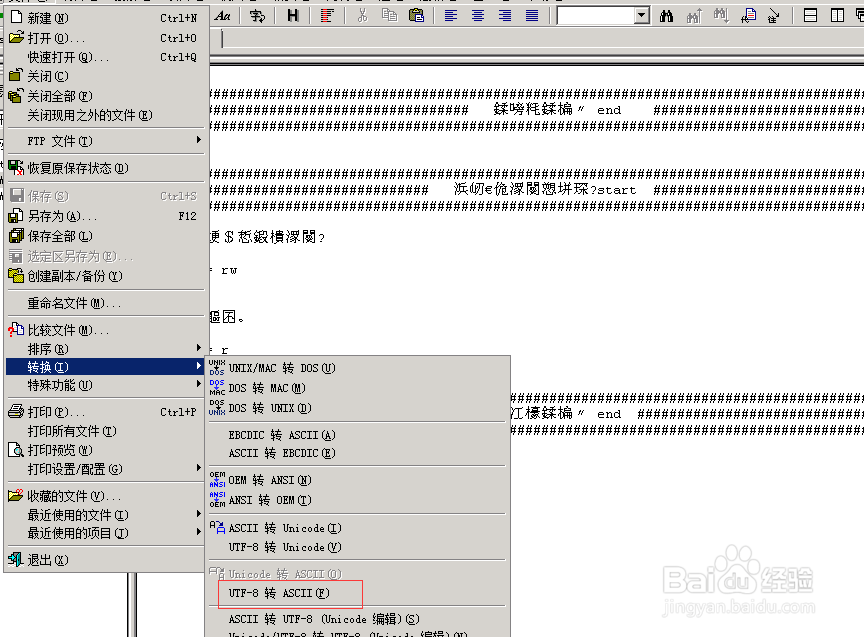Choose 打印(P)... menu entry
Viewport: 864px width, 637px height.
coord(105,412)
